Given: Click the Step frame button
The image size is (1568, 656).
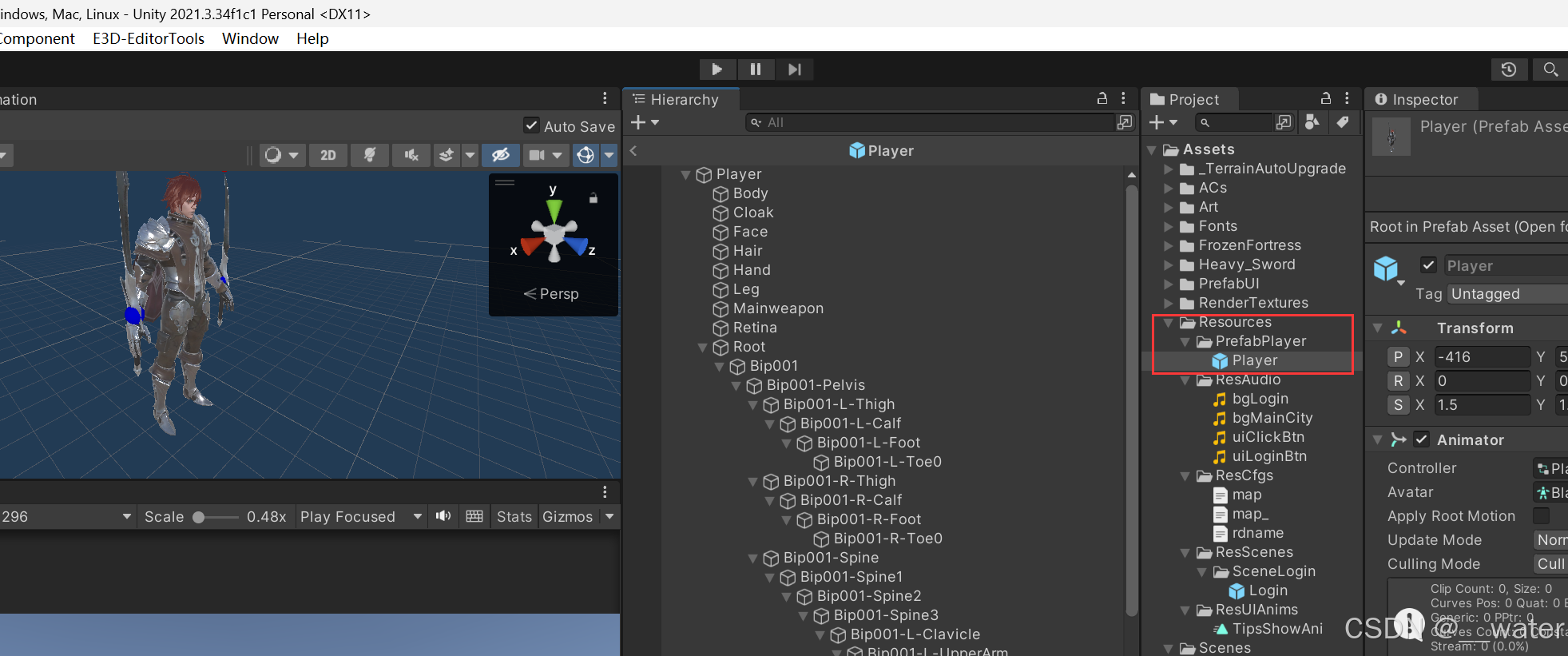Looking at the screenshot, I should [794, 70].
